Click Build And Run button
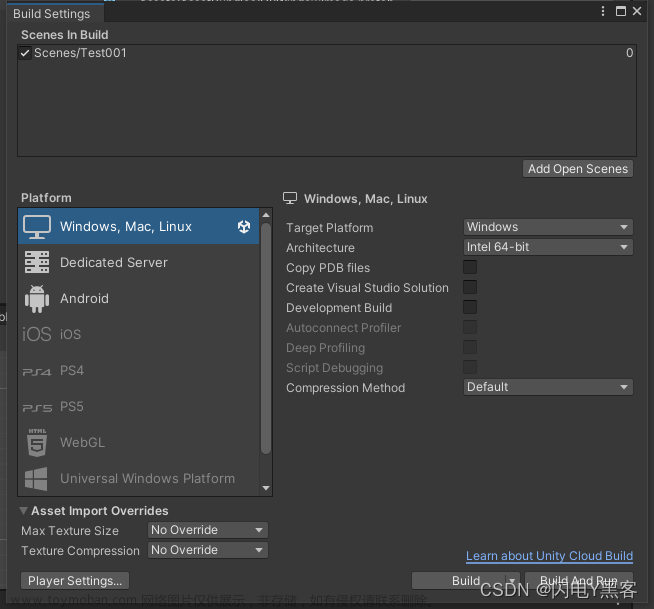The image size is (654, 609). [x=579, y=580]
